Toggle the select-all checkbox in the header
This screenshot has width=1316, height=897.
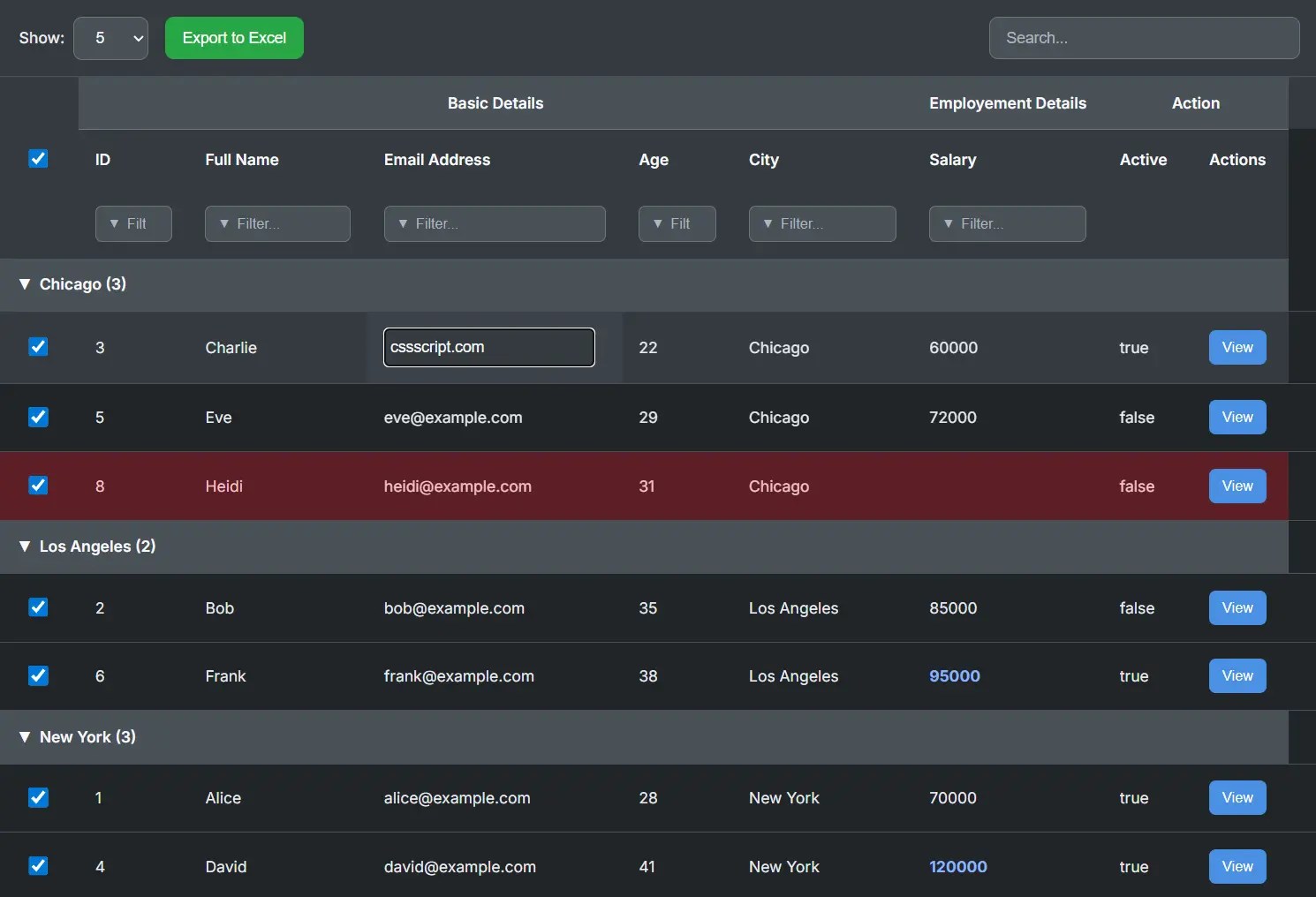[38, 159]
